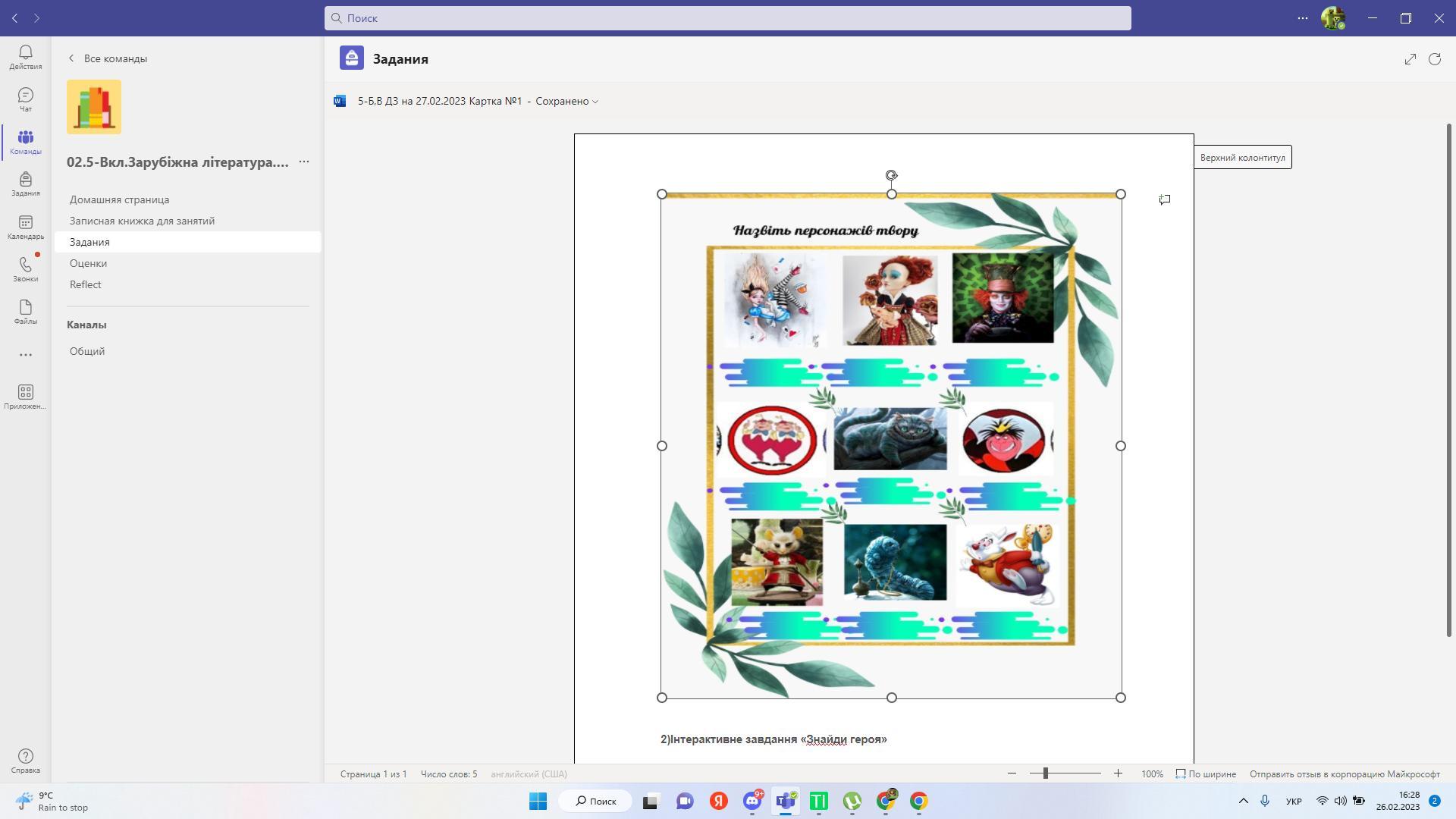
Task: Show hidden tray icons chevron
Action: (1243, 801)
